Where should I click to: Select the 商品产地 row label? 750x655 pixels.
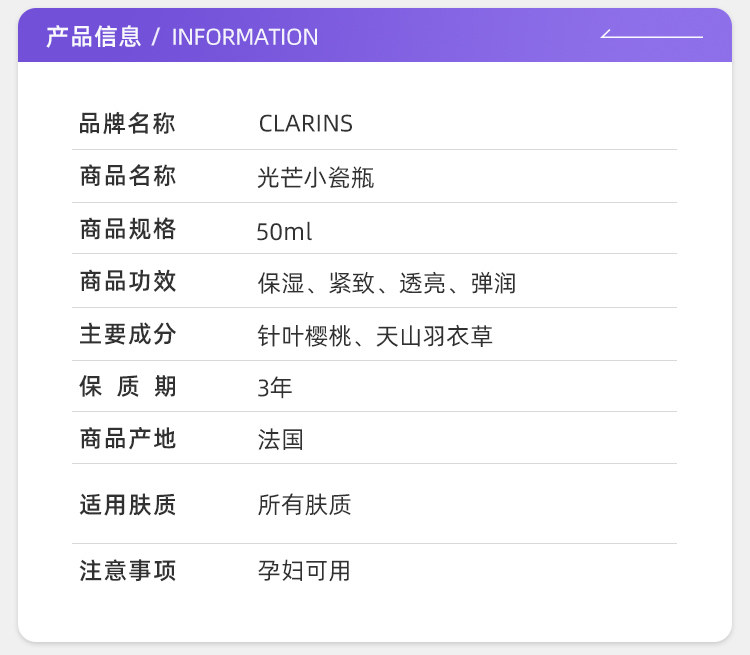(x=128, y=438)
